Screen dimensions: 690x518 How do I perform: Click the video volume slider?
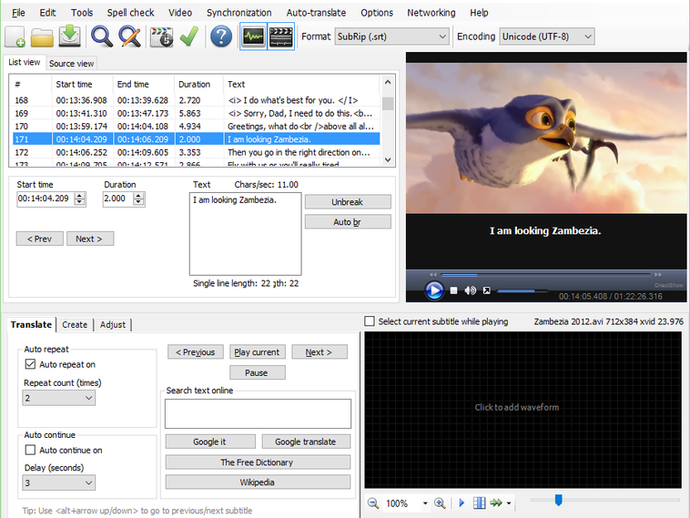coord(522,291)
